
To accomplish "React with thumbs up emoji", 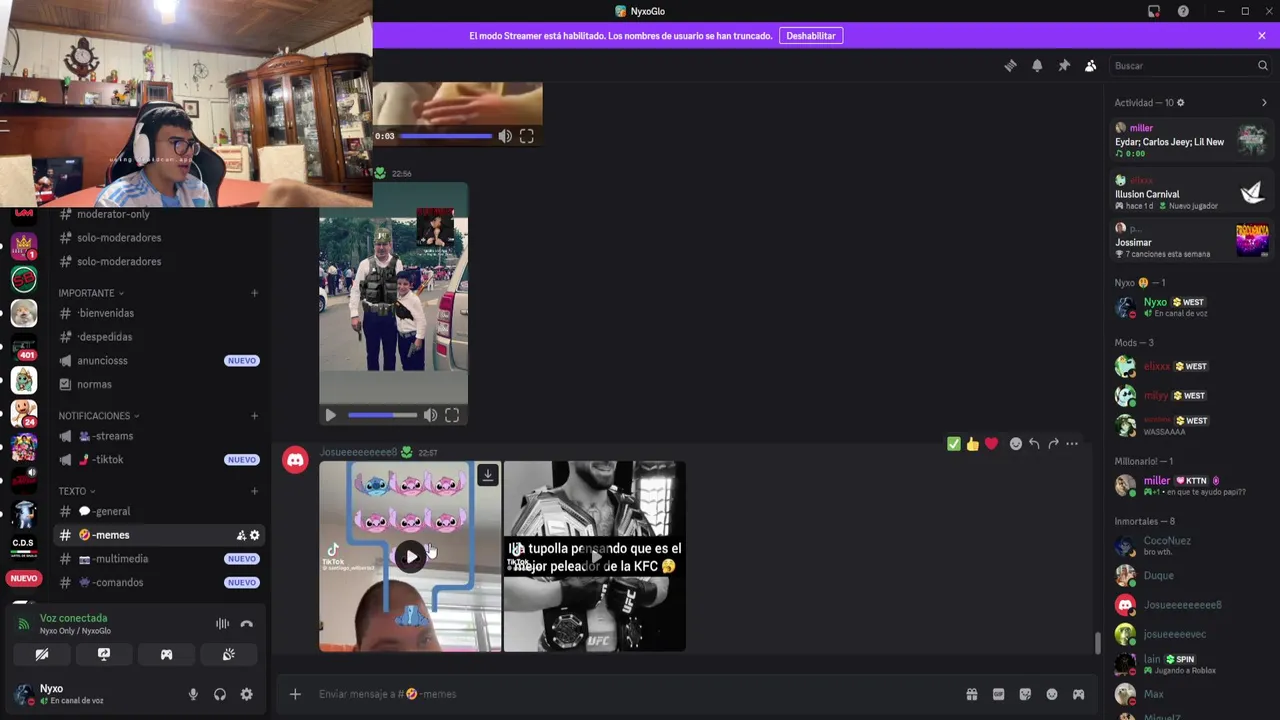I will tap(973, 444).
